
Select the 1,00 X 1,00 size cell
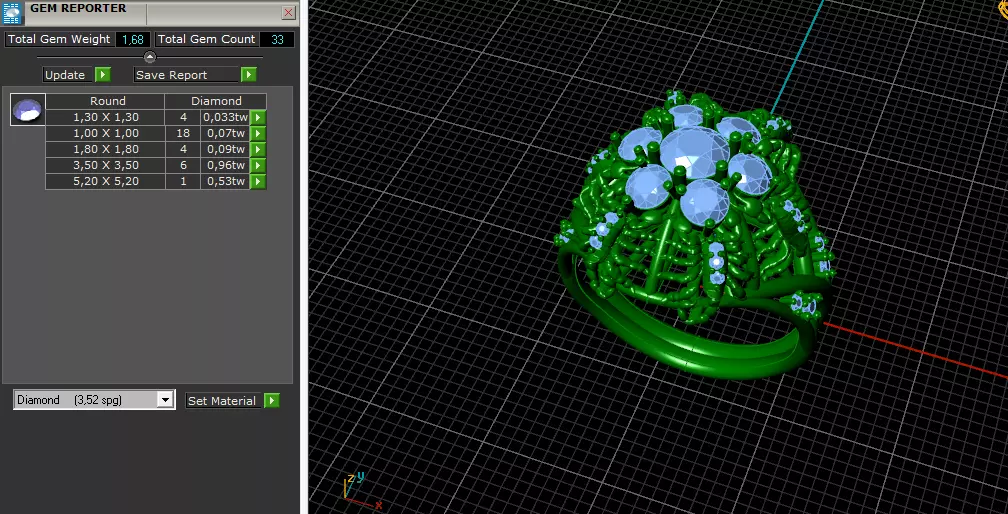coord(105,133)
